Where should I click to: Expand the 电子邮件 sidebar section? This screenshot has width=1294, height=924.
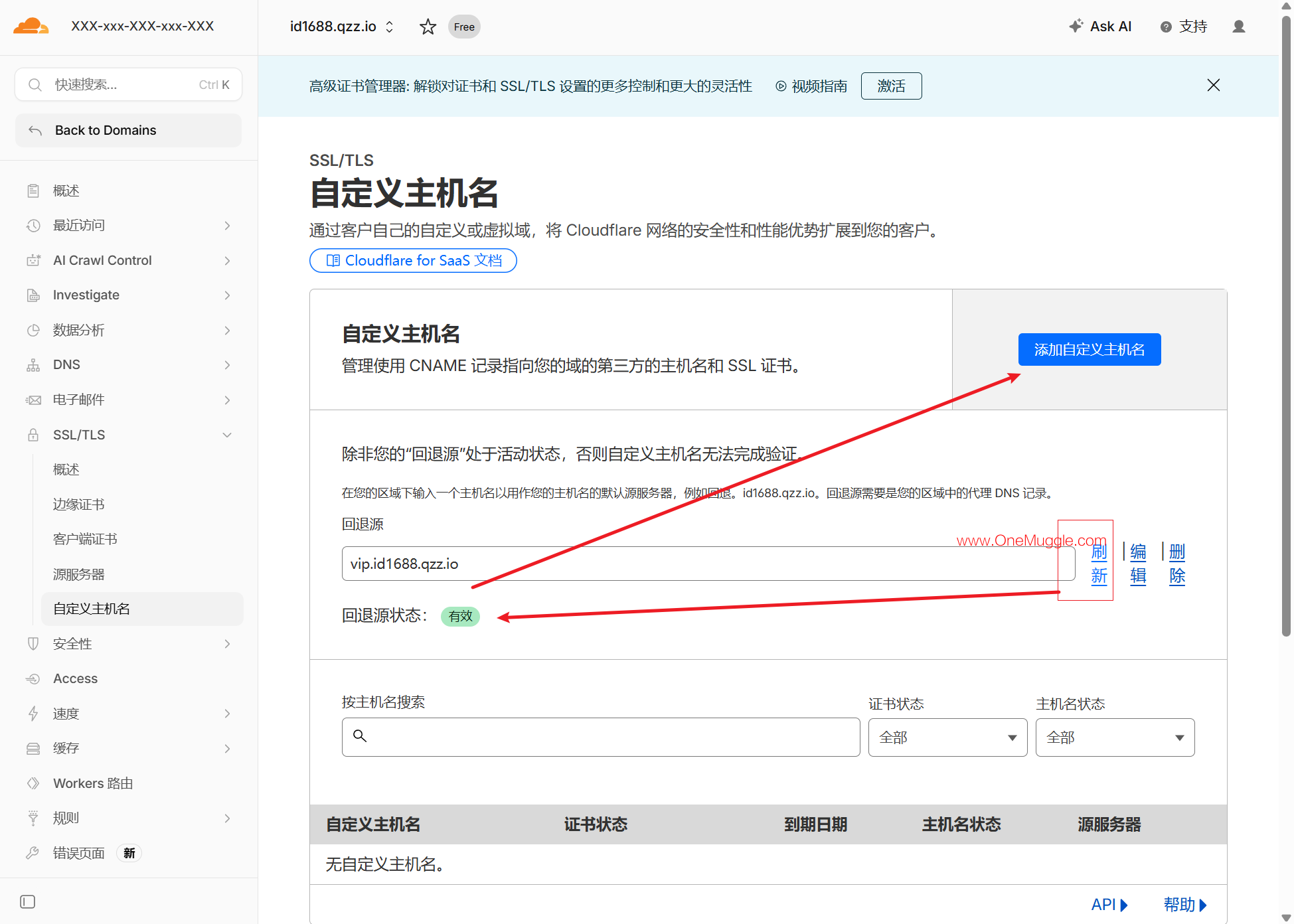227,400
